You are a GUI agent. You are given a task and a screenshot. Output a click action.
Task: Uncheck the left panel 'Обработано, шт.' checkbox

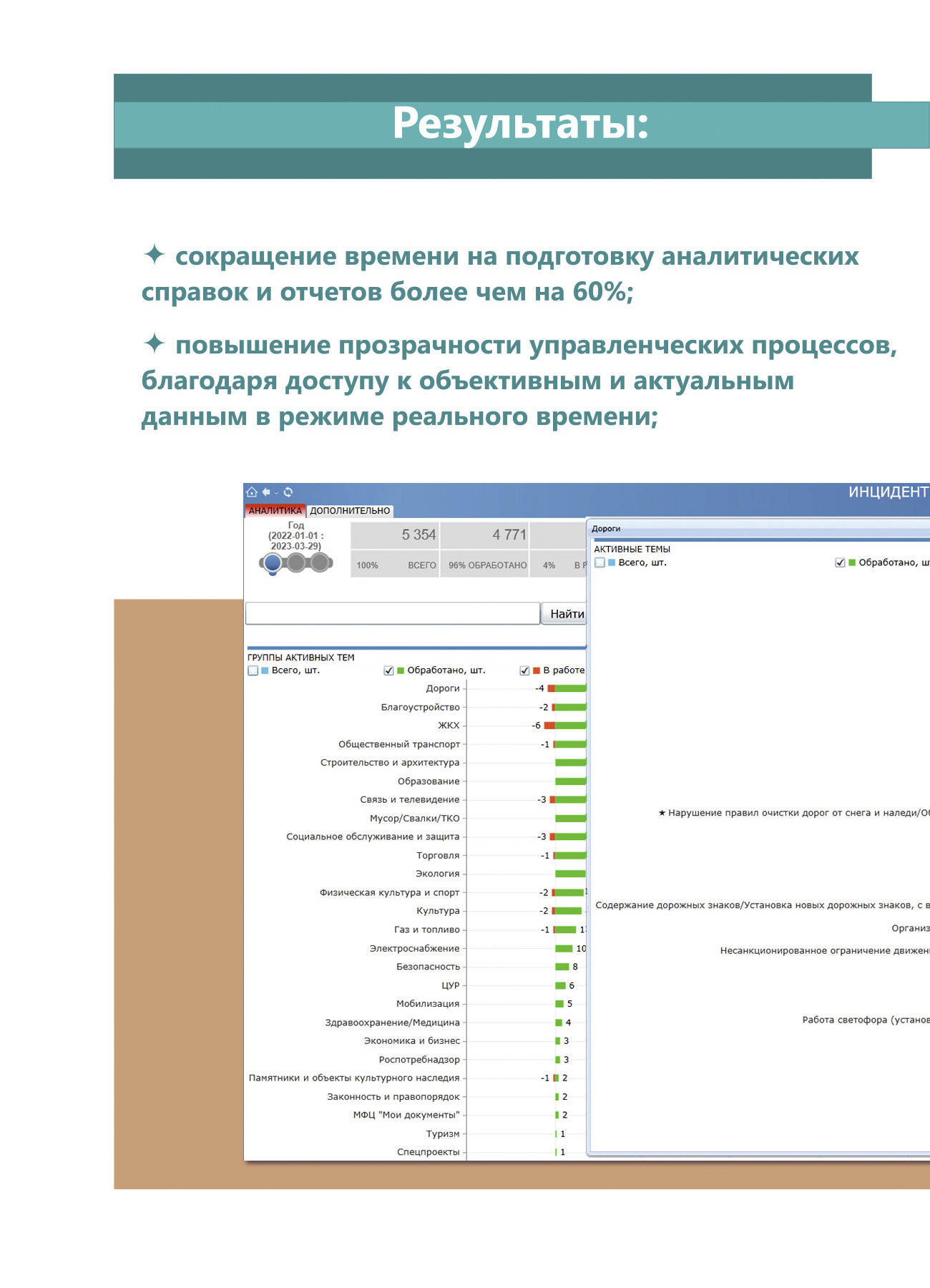pyautogui.click(x=388, y=670)
